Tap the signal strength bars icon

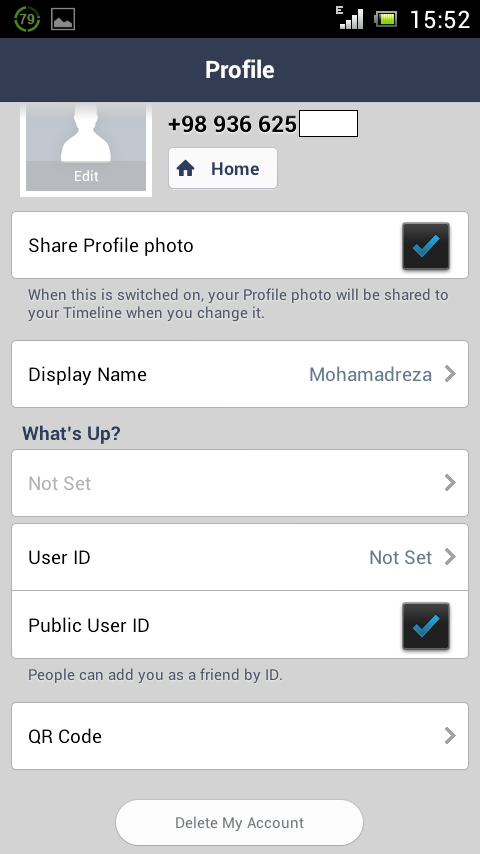350,18
